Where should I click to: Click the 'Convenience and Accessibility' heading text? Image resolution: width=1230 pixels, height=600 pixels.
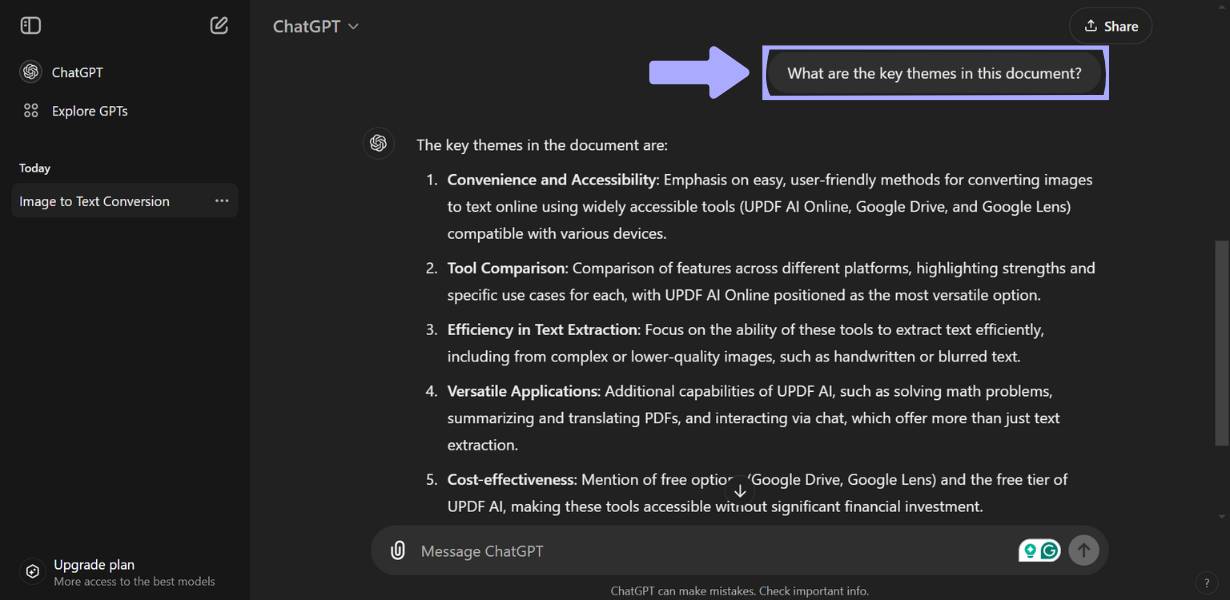[x=551, y=180]
